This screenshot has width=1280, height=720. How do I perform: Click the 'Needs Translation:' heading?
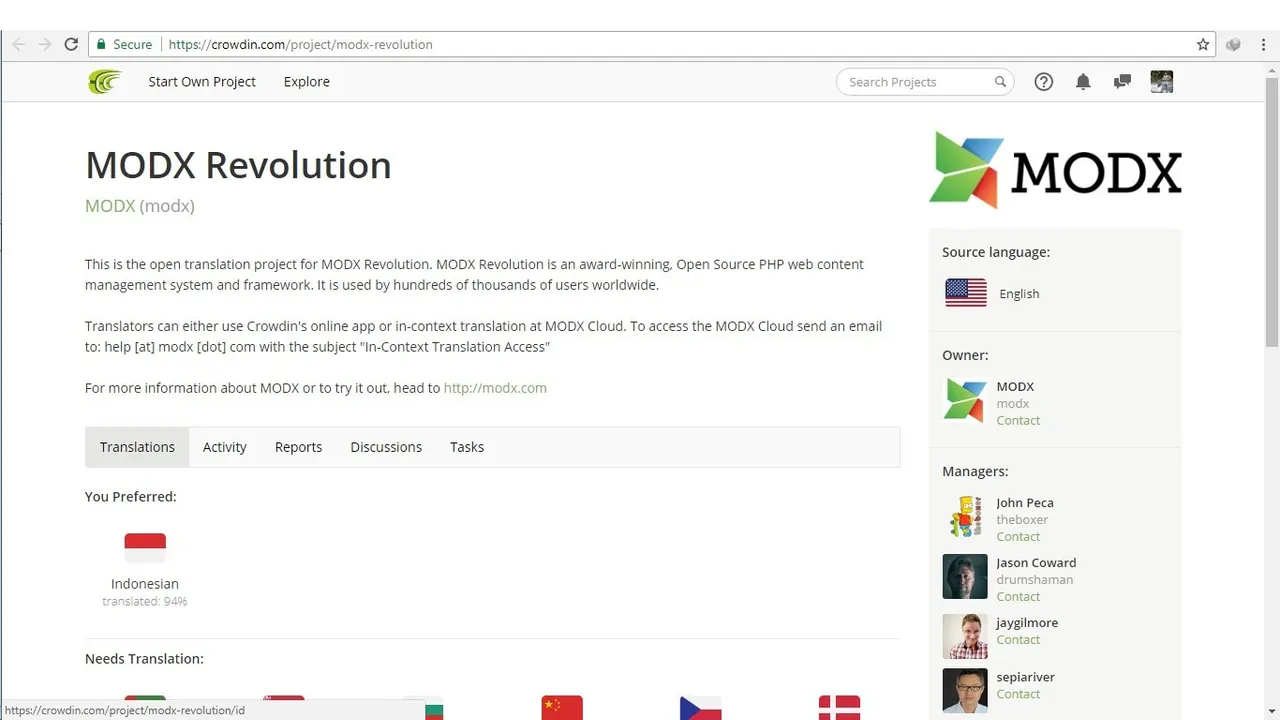coord(144,659)
